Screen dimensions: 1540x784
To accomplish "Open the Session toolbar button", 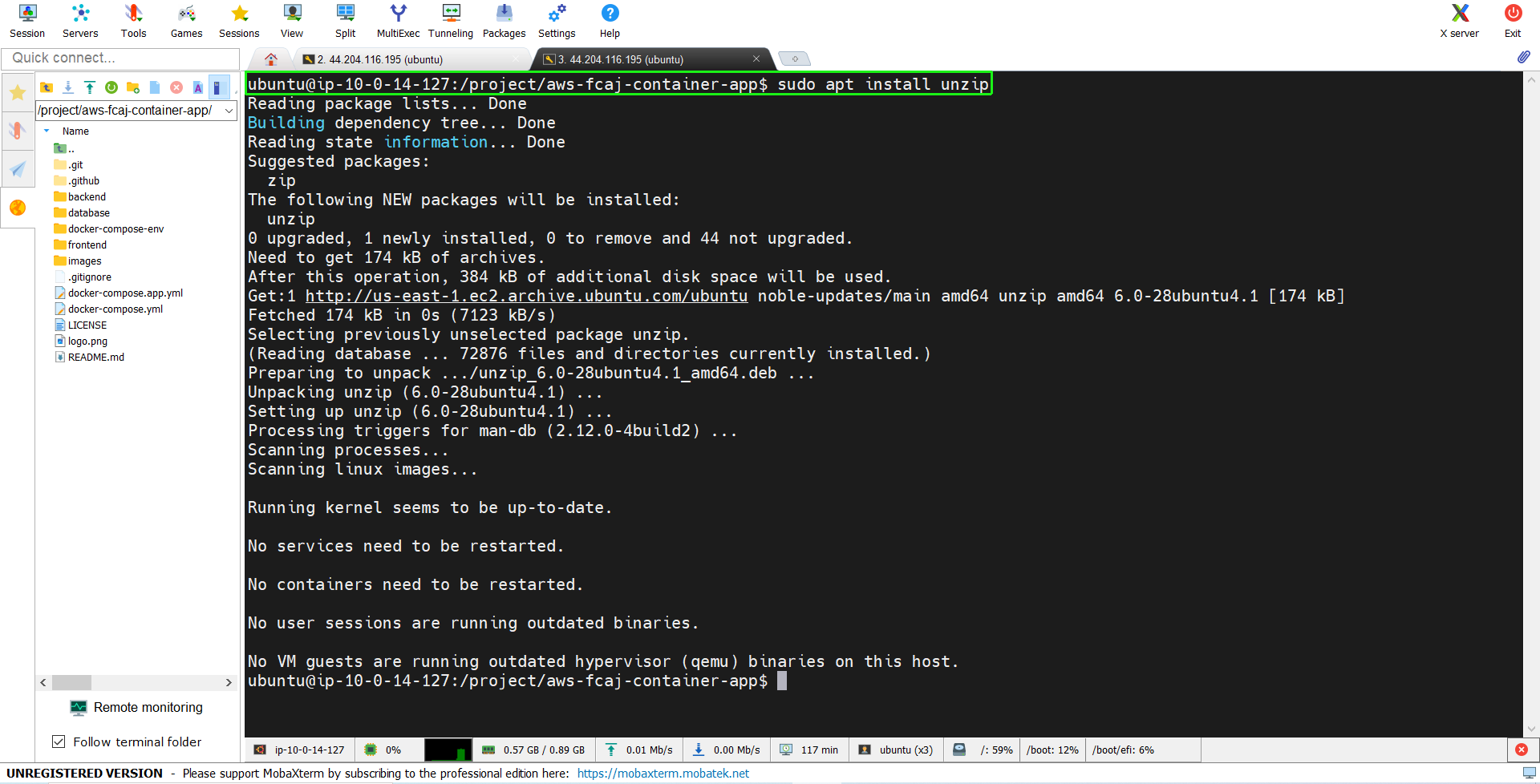I will point(27,21).
